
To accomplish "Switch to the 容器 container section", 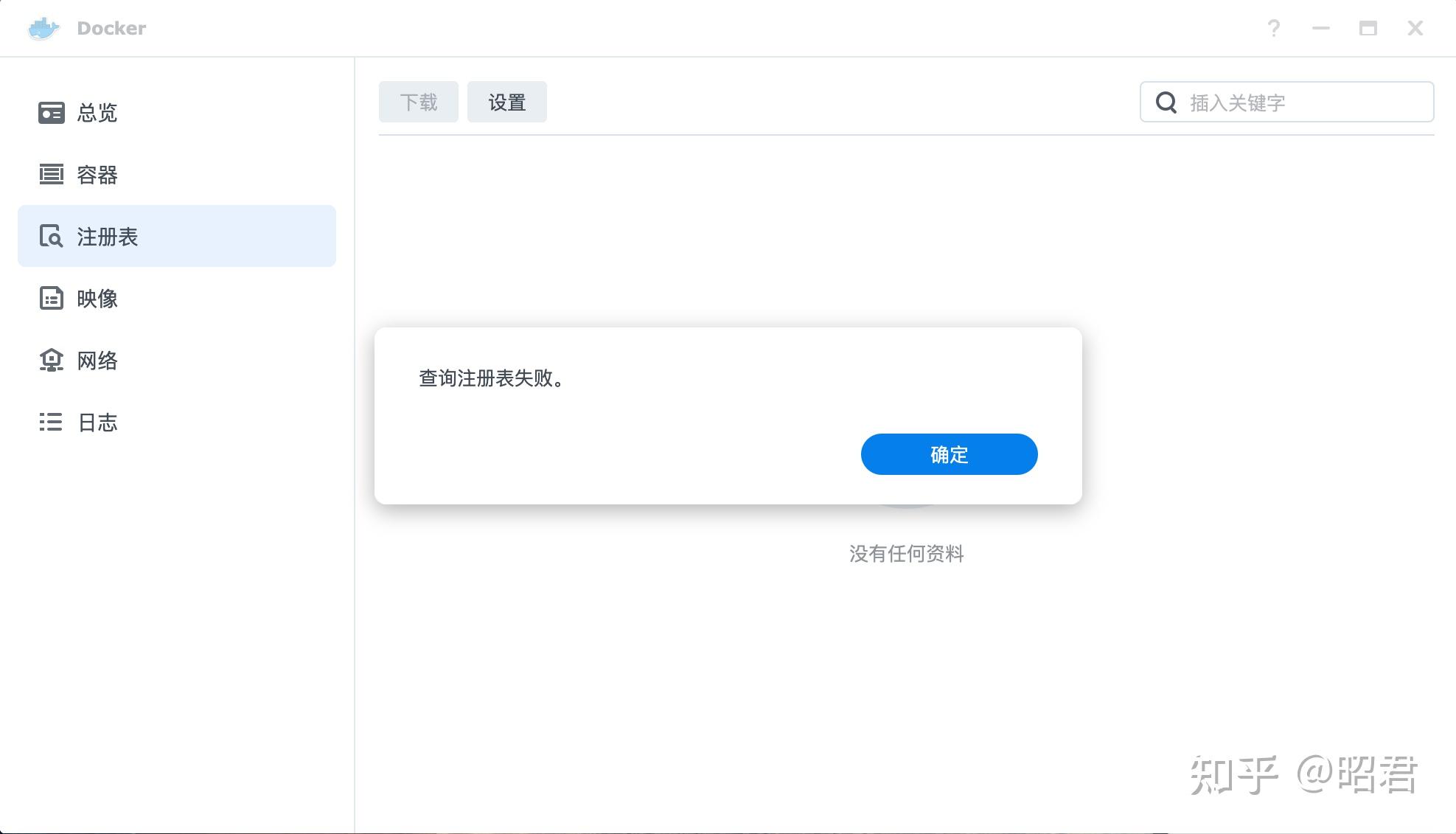I will point(97,175).
